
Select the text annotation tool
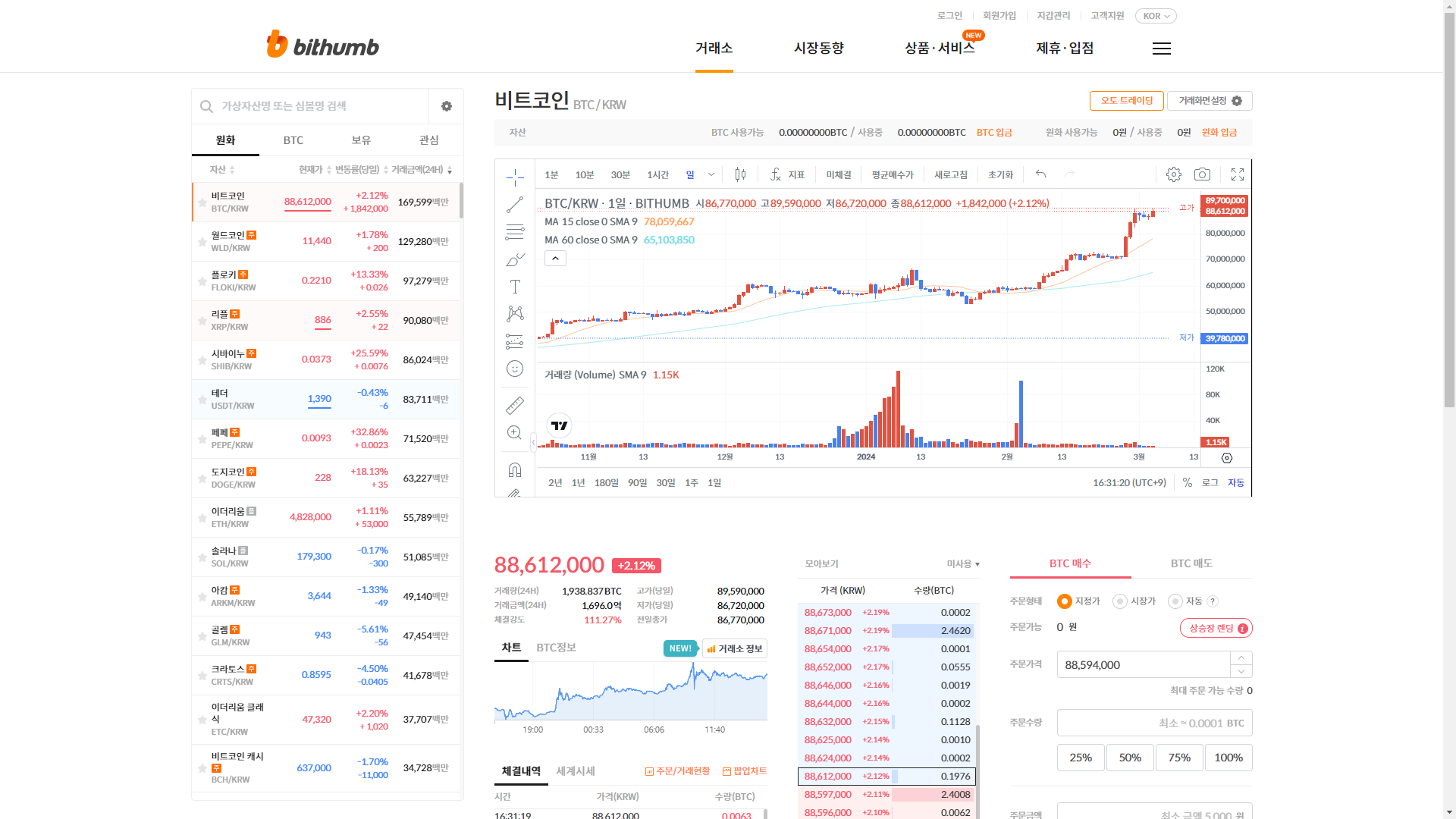515,287
